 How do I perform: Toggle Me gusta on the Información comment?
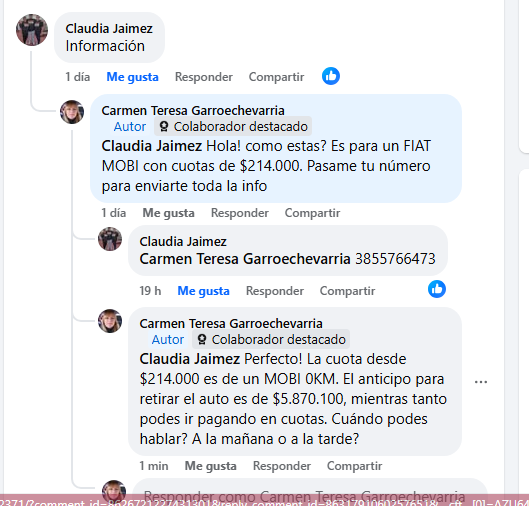[x=132, y=77]
